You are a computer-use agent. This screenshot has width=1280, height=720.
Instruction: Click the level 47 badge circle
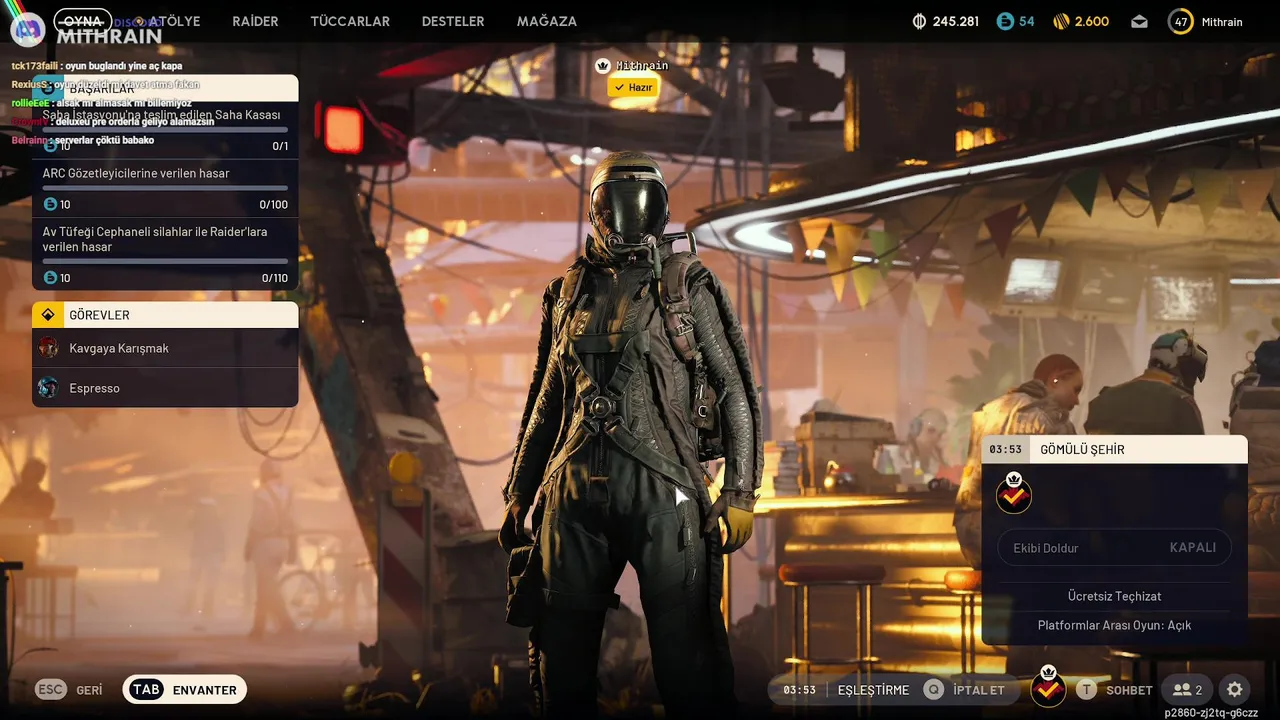[x=1180, y=21]
